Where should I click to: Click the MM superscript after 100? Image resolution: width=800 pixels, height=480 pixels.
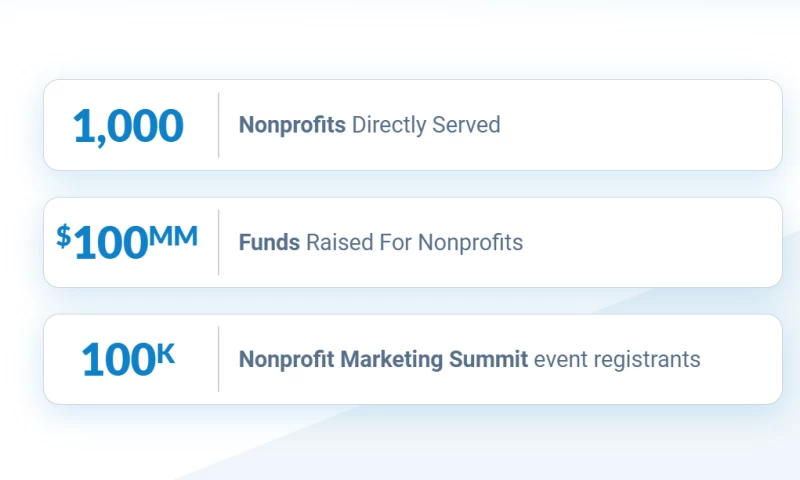tap(173, 236)
